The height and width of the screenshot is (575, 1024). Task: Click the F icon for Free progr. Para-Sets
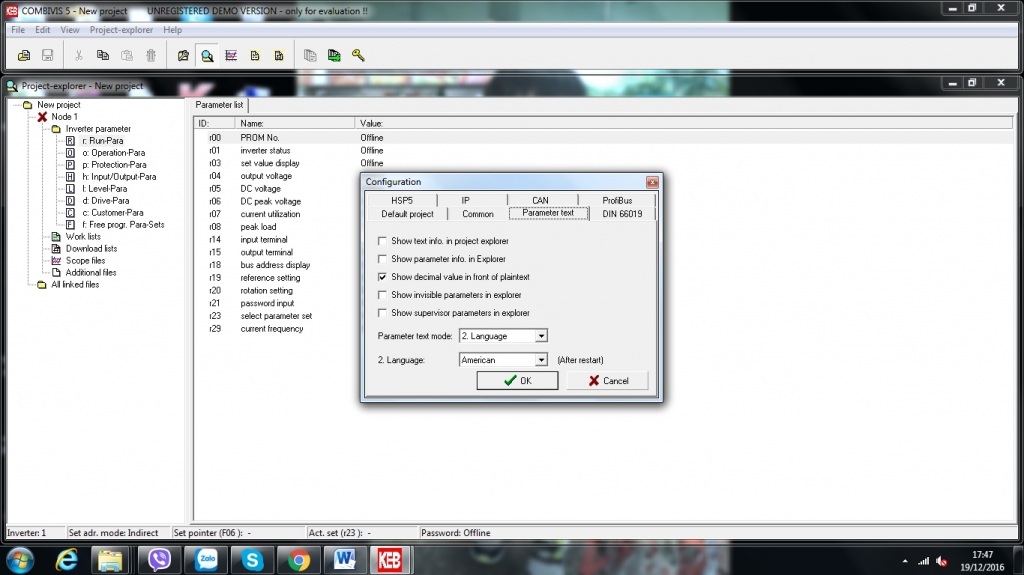coord(70,224)
